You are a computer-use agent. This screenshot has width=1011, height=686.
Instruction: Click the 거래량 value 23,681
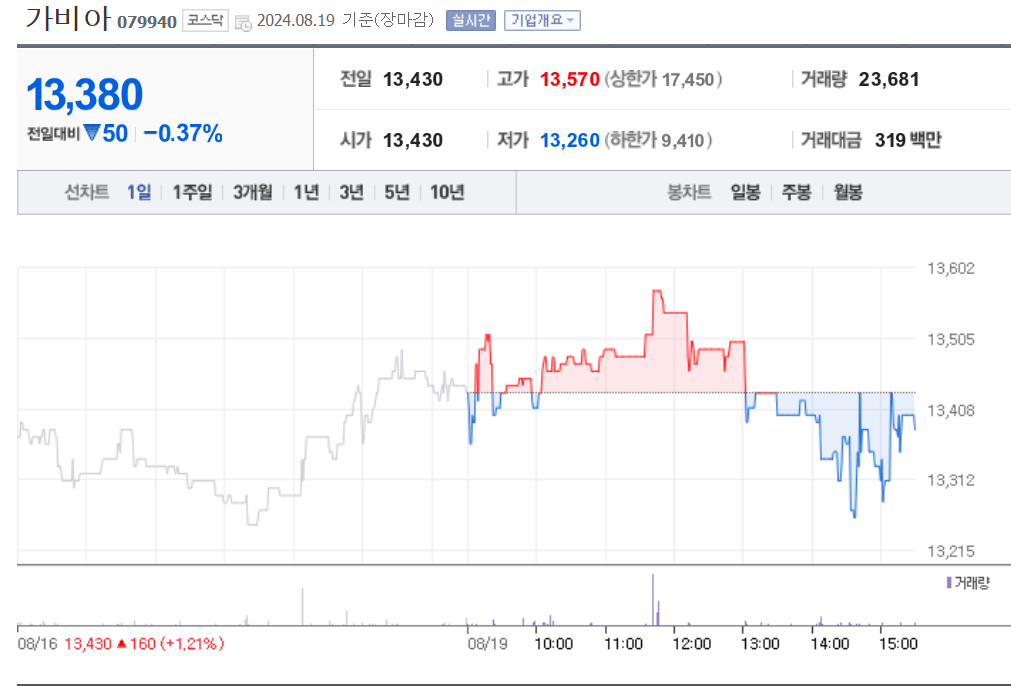pos(889,79)
